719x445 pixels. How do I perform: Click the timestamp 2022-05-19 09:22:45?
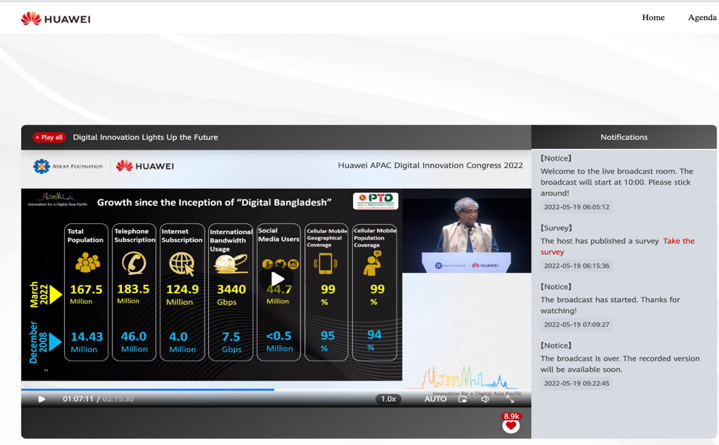pos(576,383)
